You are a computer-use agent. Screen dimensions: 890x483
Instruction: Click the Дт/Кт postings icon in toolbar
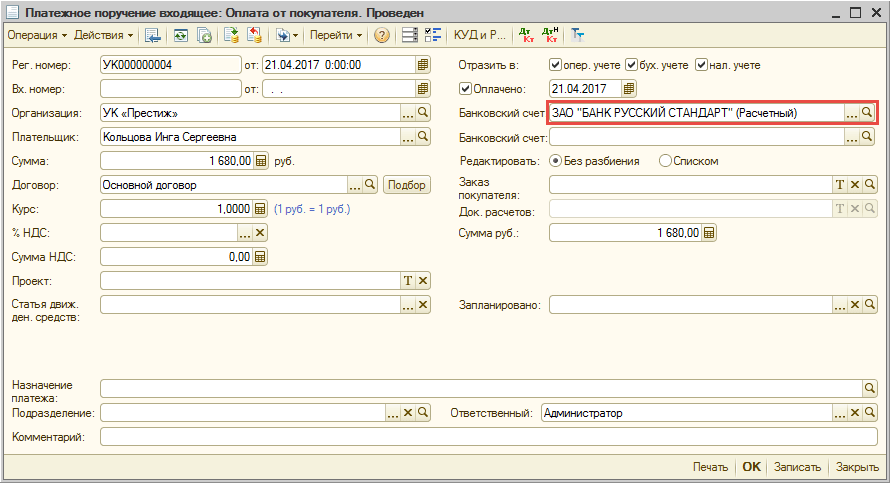tap(526, 35)
